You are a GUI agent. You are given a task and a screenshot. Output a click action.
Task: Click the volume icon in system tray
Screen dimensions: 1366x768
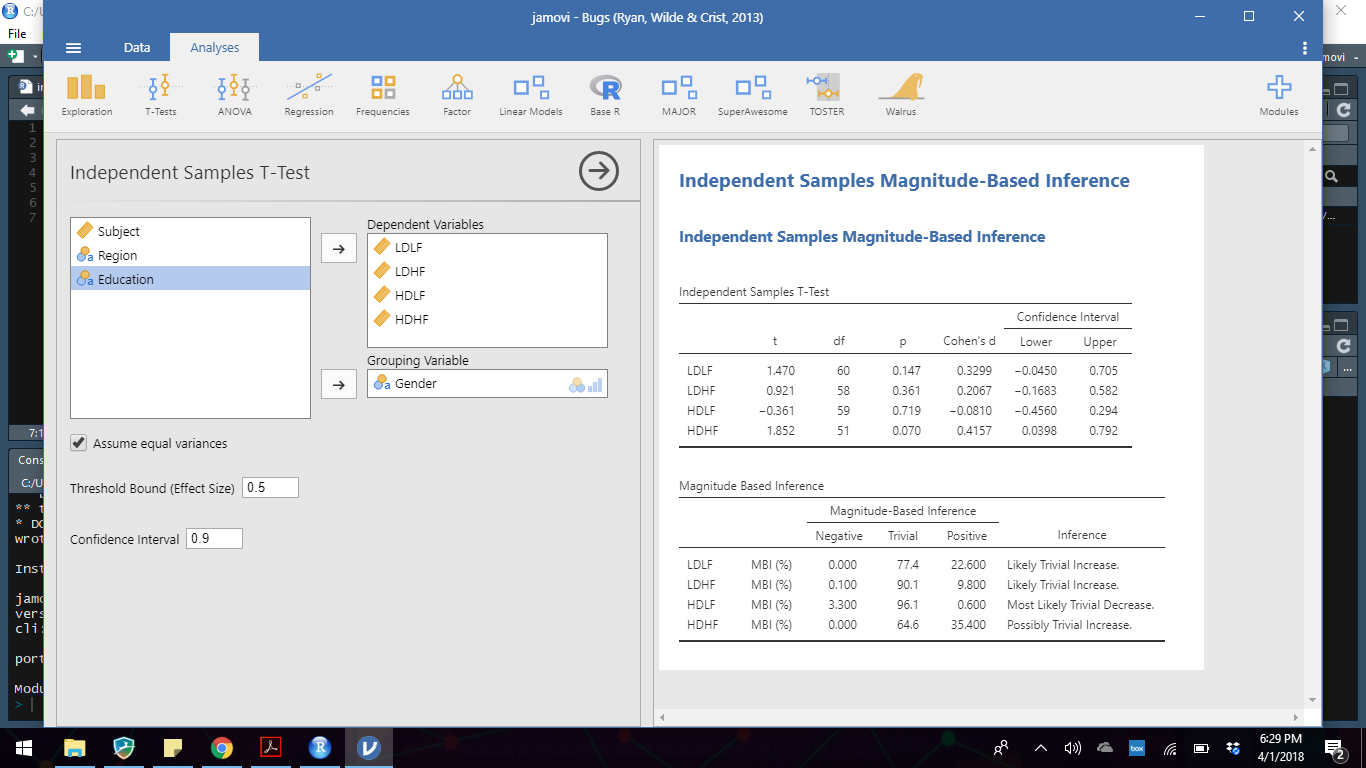coord(1073,748)
